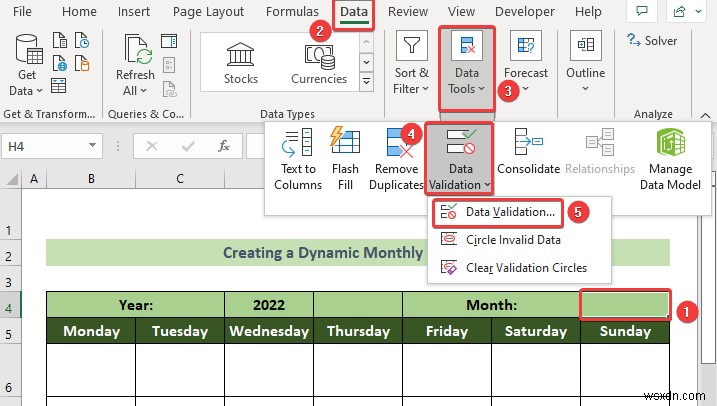Screen dimensions: 717x406
Task: Open the File tab
Action: (22, 11)
